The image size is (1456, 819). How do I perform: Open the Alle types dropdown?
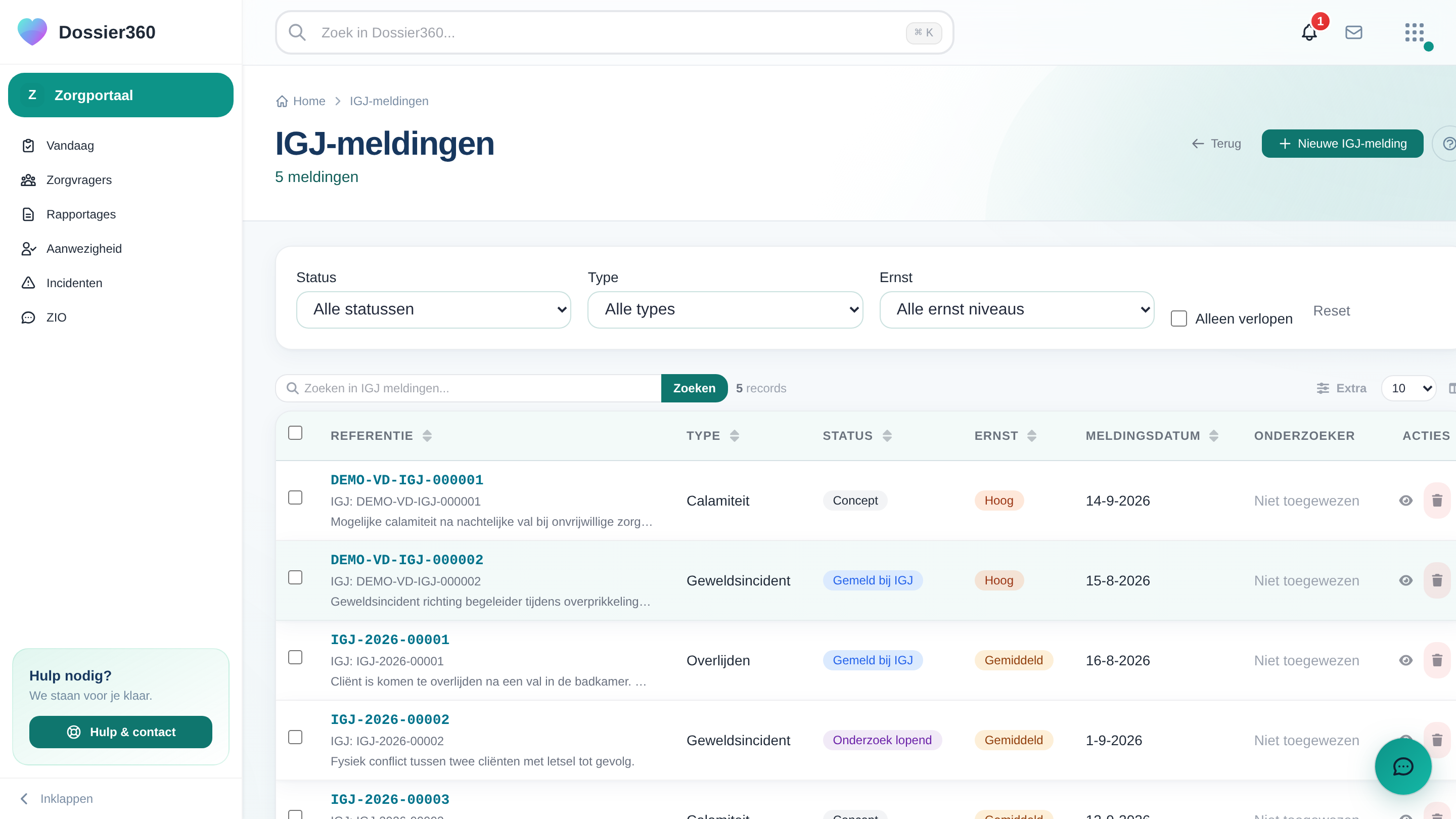pos(725,310)
